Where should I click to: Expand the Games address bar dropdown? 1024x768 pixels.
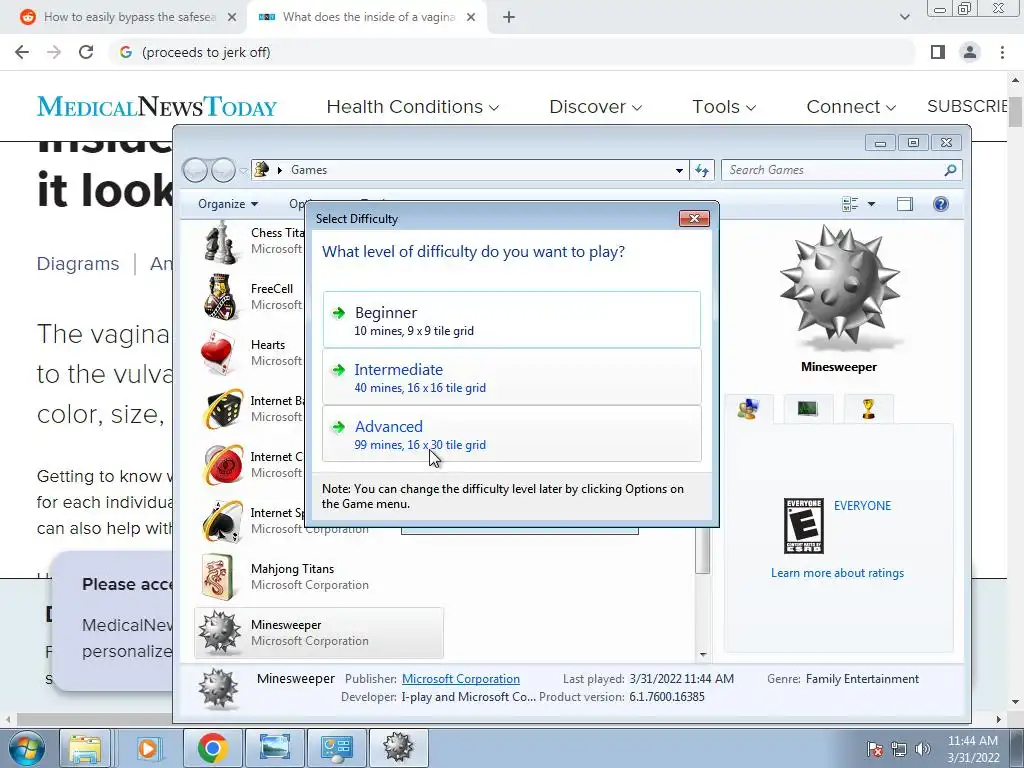click(x=679, y=170)
